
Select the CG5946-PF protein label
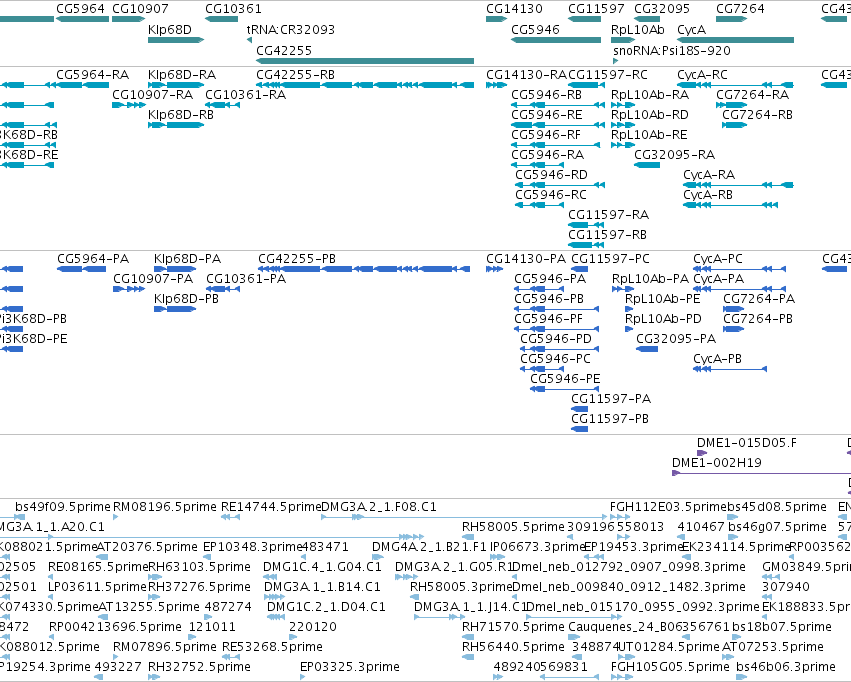tap(549, 320)
